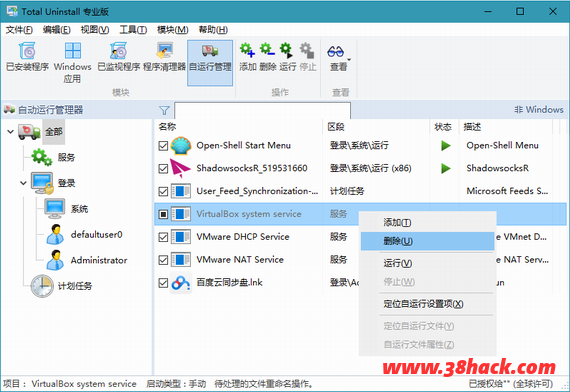Image resolution: width=570 pixels, height=392 pixels.
Task: Select the VMware NAT Service row name
Action: pyautogui.click(x=240, y=260)
